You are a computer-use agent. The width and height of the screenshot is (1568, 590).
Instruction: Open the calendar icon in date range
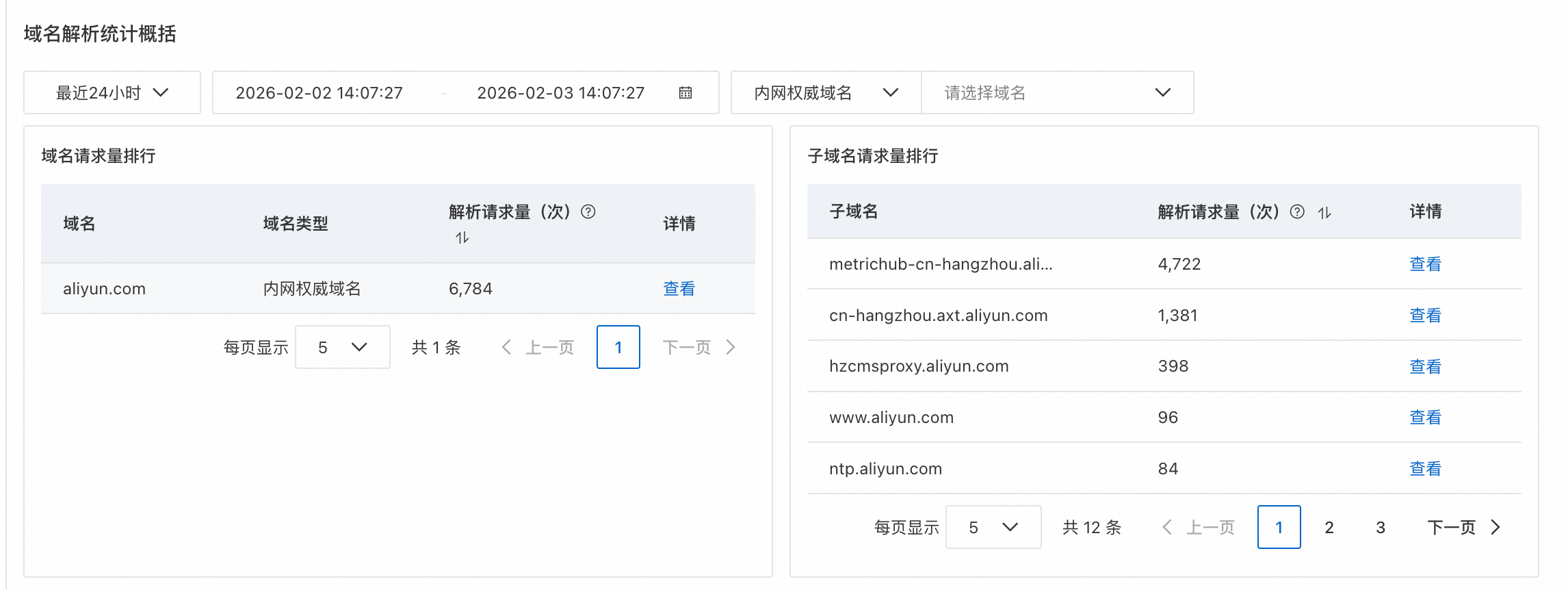[x=685, y=92]
